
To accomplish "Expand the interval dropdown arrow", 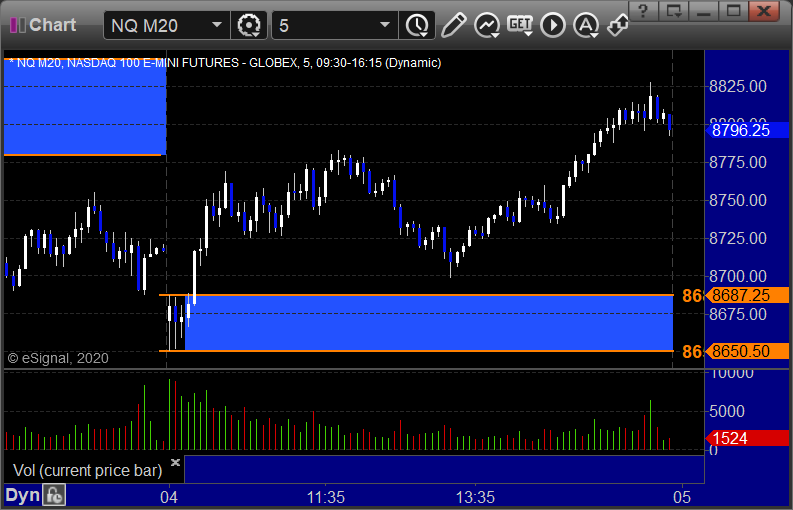I will tap(385, 25).
